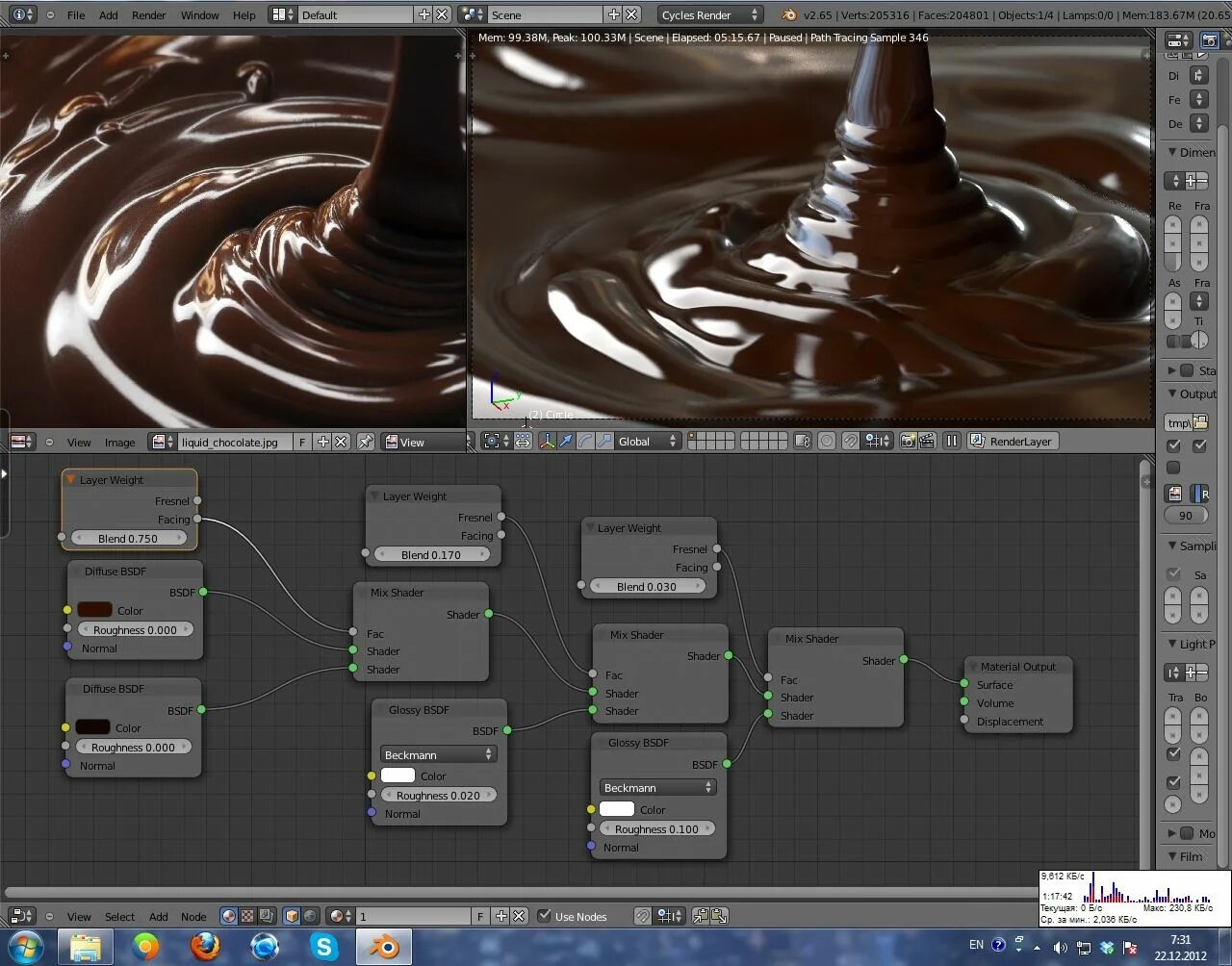Screen dimensions: 1232x966
Task: Click the dark color swatch on lower Diffuse BSDF
Action: pyautogui.click(x=92, y=727)
